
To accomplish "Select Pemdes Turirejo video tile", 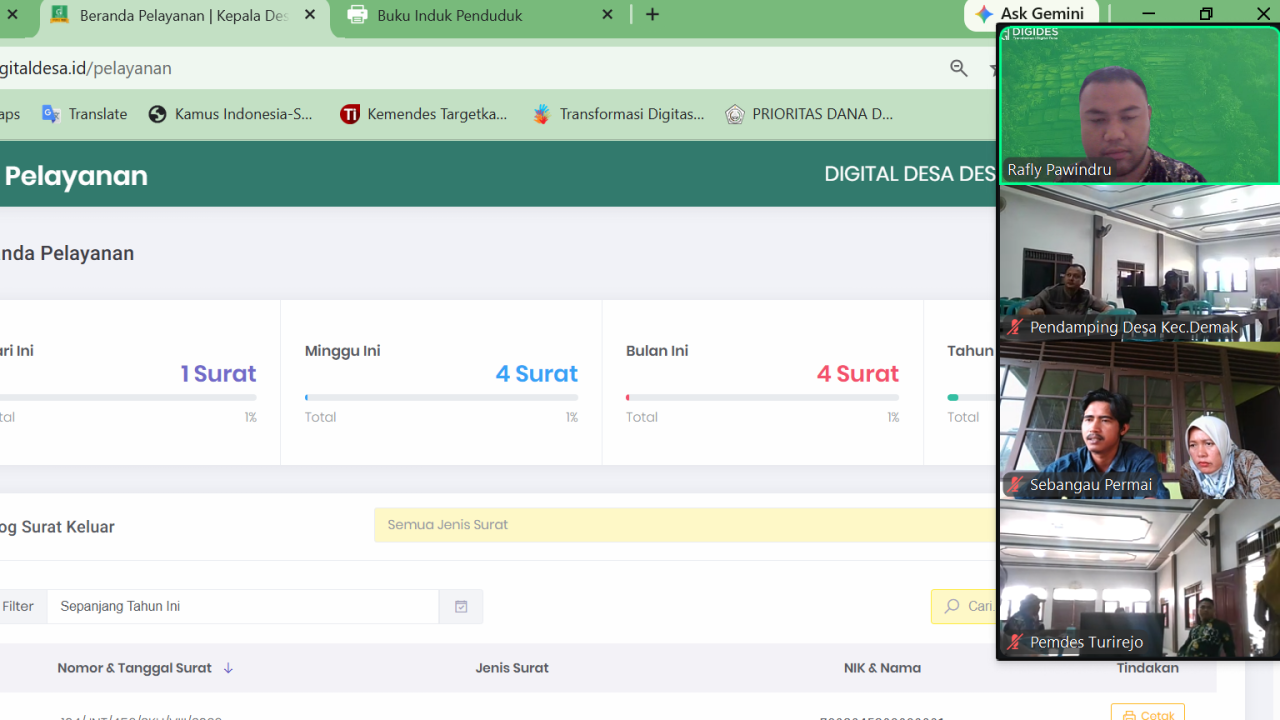I will 1139,578.
